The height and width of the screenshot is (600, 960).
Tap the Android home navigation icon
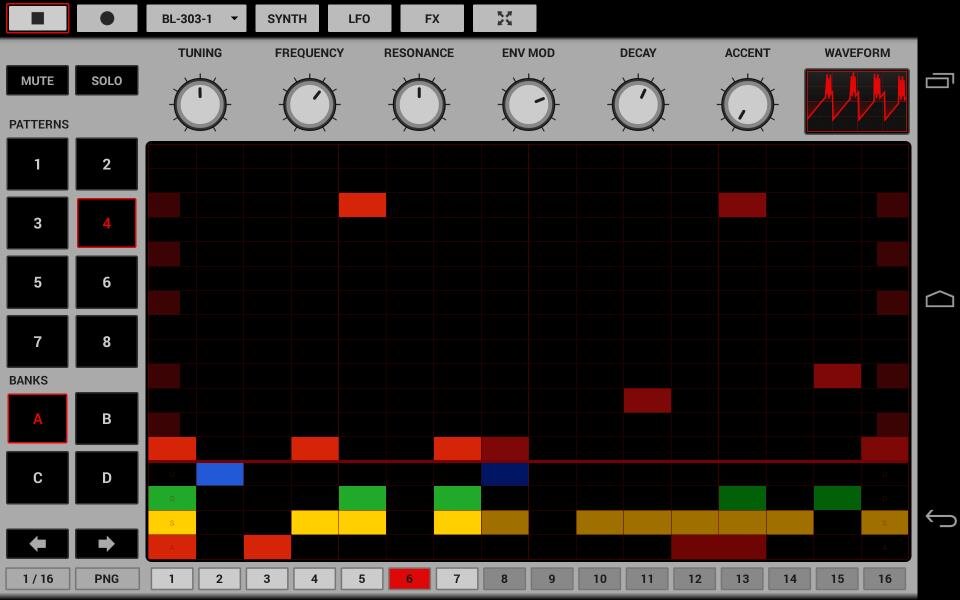coord(940,299)
